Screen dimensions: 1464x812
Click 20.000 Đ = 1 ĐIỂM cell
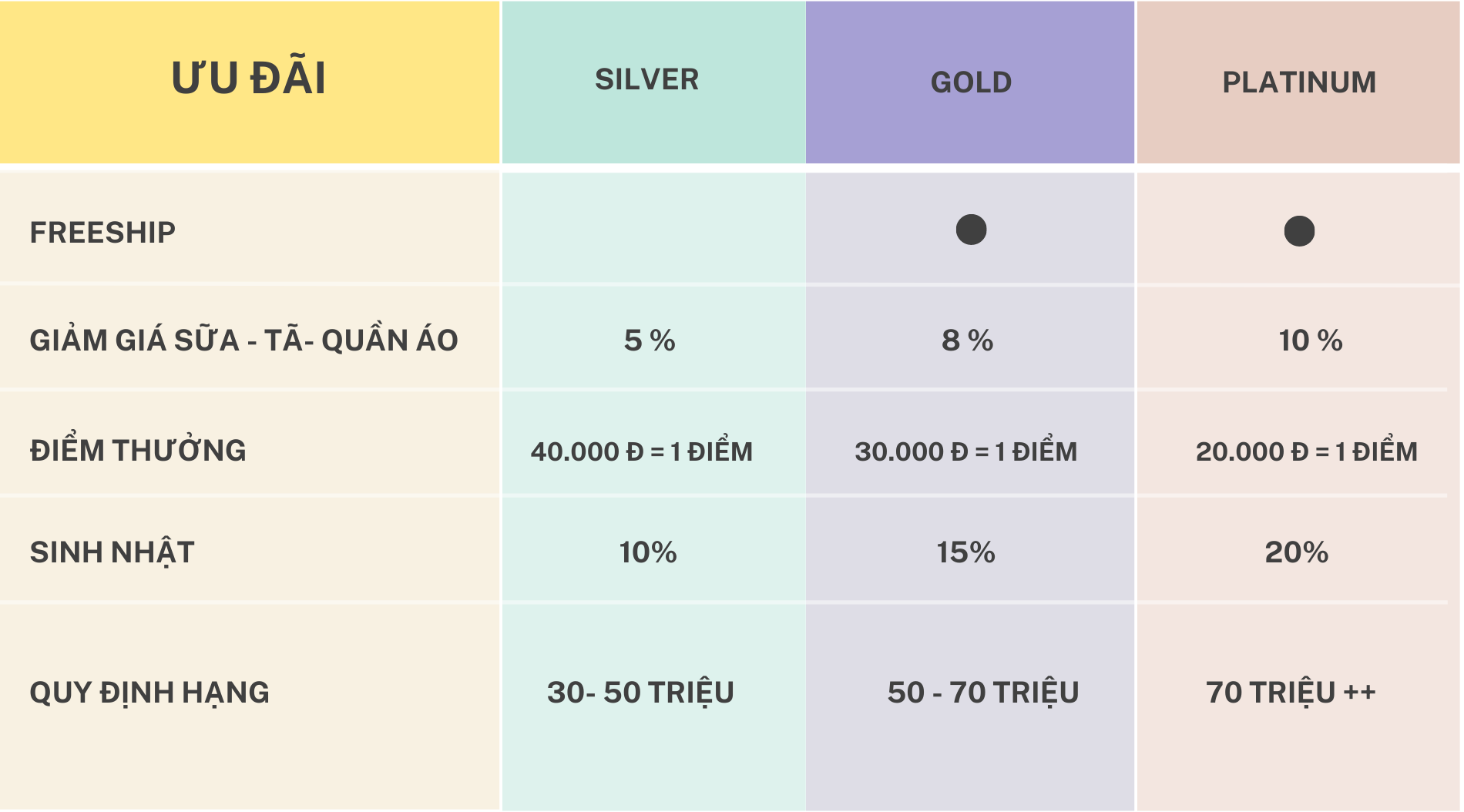(1307, 451)
